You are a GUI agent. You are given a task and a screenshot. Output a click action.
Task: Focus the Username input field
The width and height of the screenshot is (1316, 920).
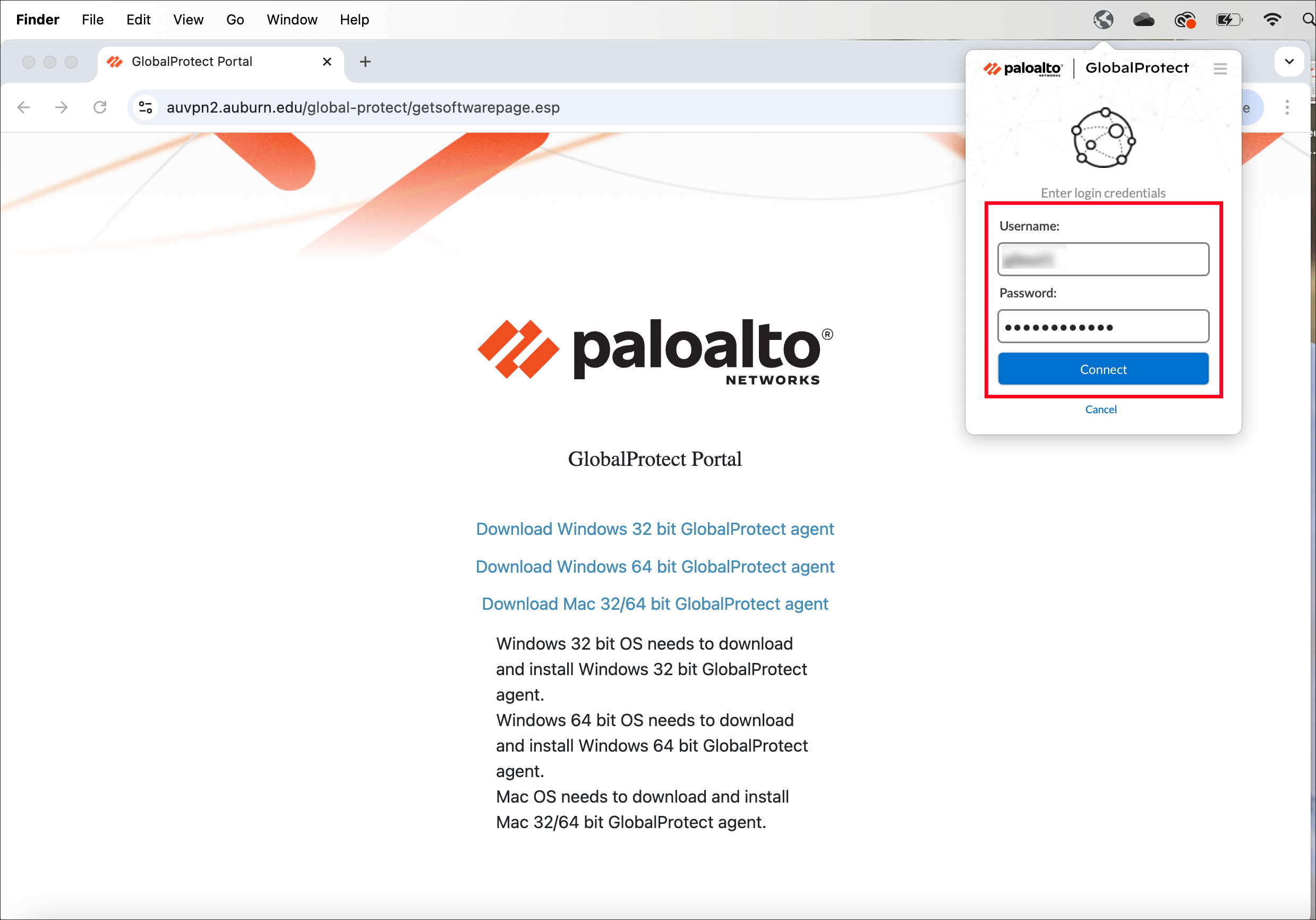tap(1103, 259)
